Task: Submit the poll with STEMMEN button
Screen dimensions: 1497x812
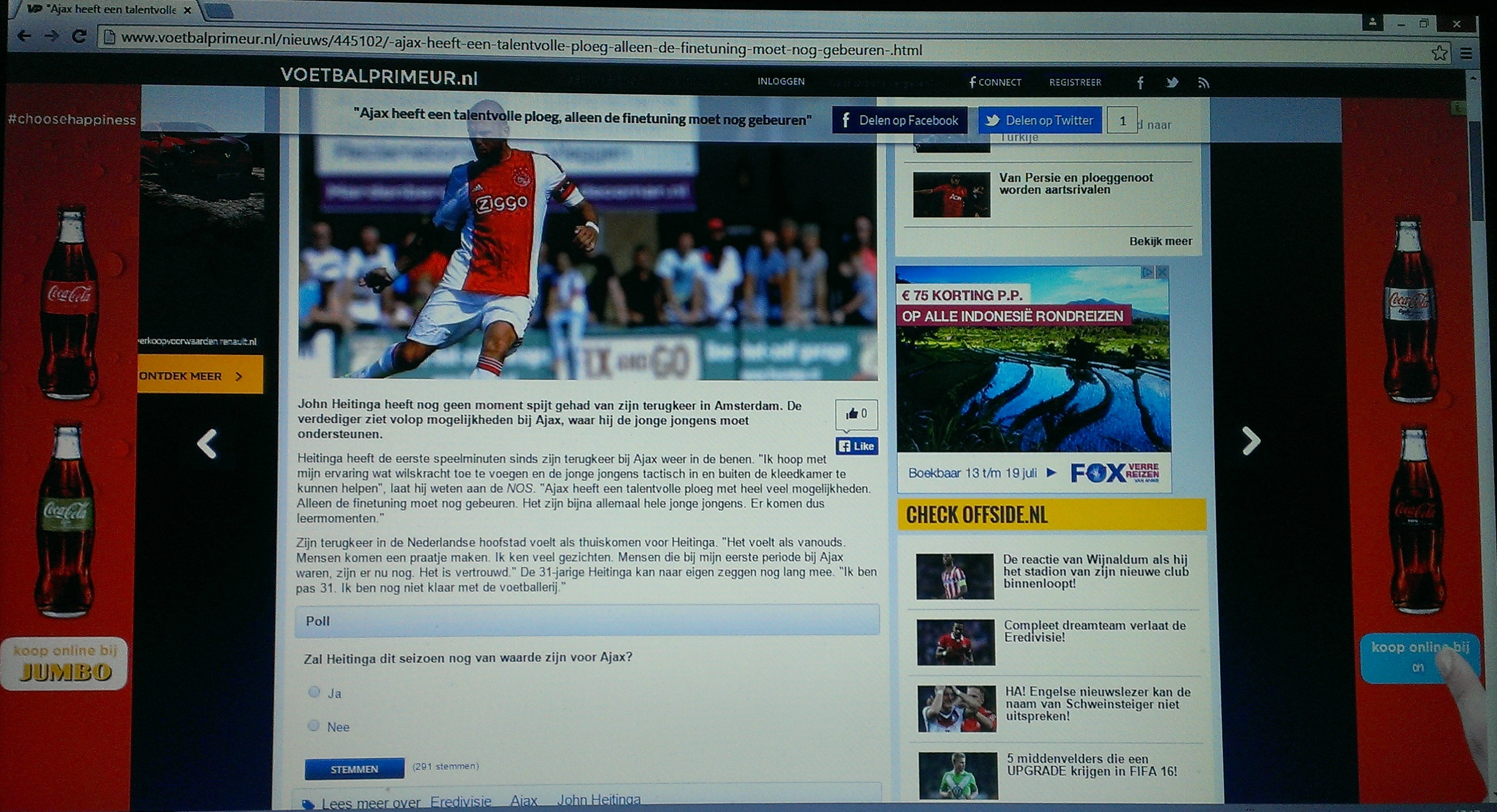Action: coord(354,769)
